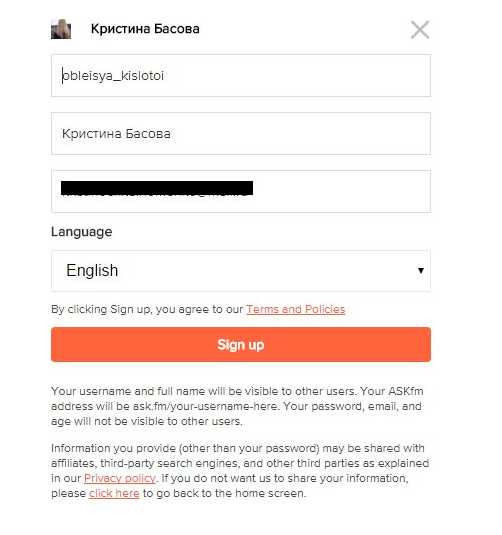Click the username field showing obleisya_kislotoi
This screenshot has width=502, height=535.
click(241, 75)
